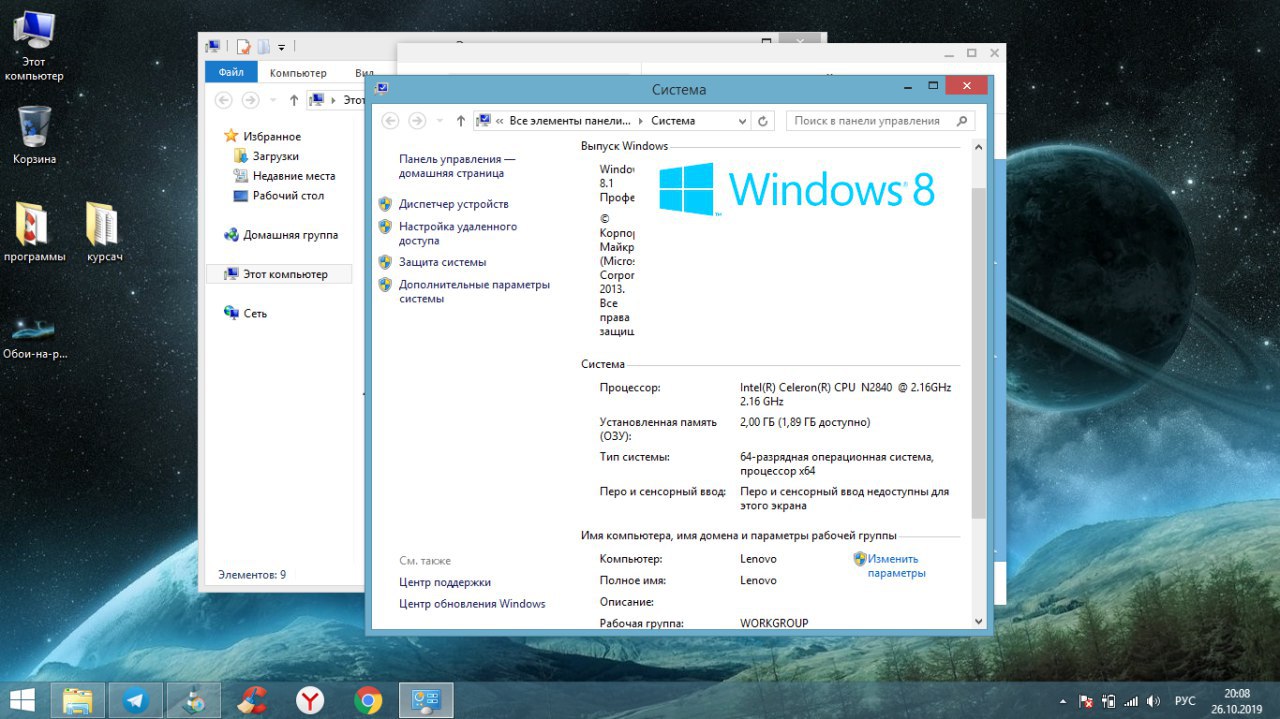The image size is (1280, 719).
Task: Open the Explorer quick access toolbar dropdown
Action: tap(282, 47)
